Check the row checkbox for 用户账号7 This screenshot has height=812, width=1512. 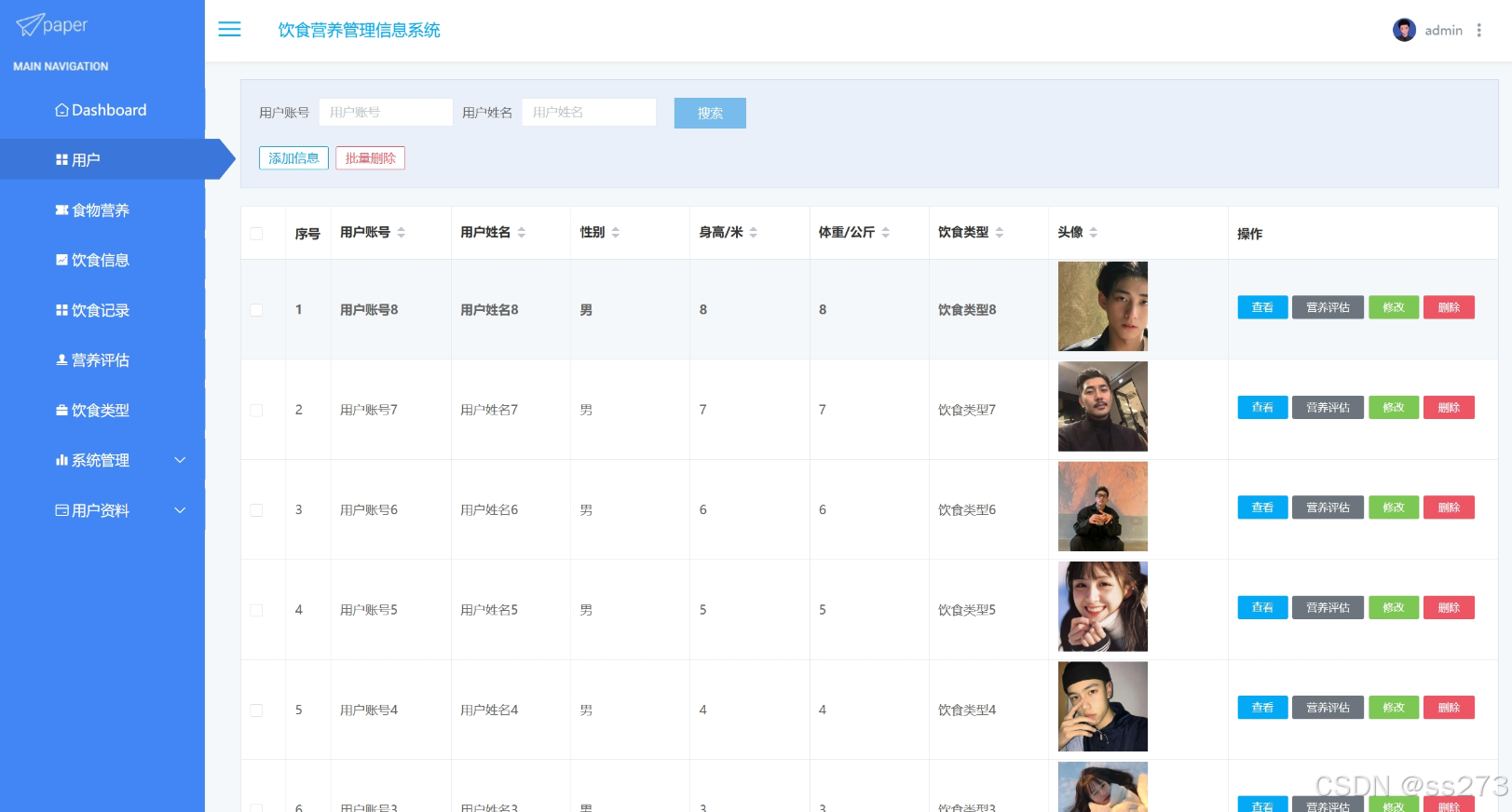click(256, 410)
